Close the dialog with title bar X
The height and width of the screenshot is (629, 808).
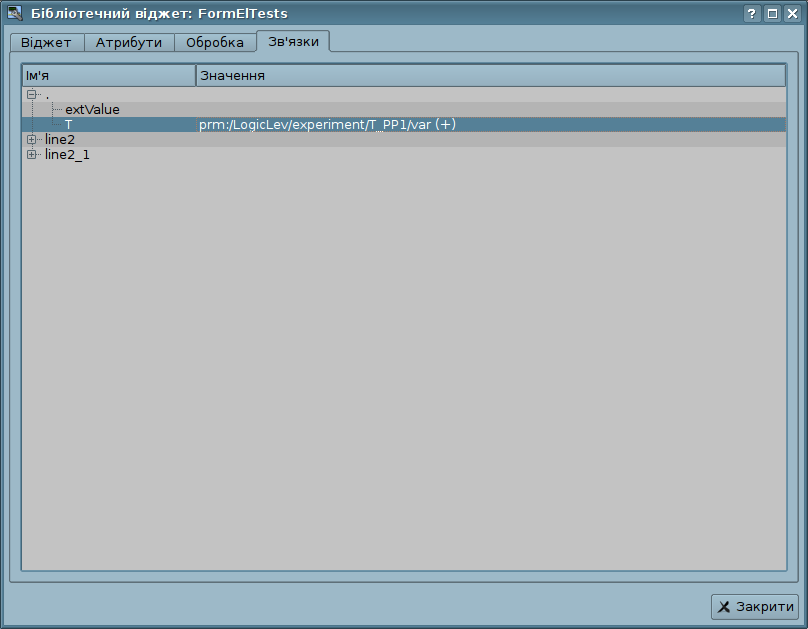coord(792,14)
